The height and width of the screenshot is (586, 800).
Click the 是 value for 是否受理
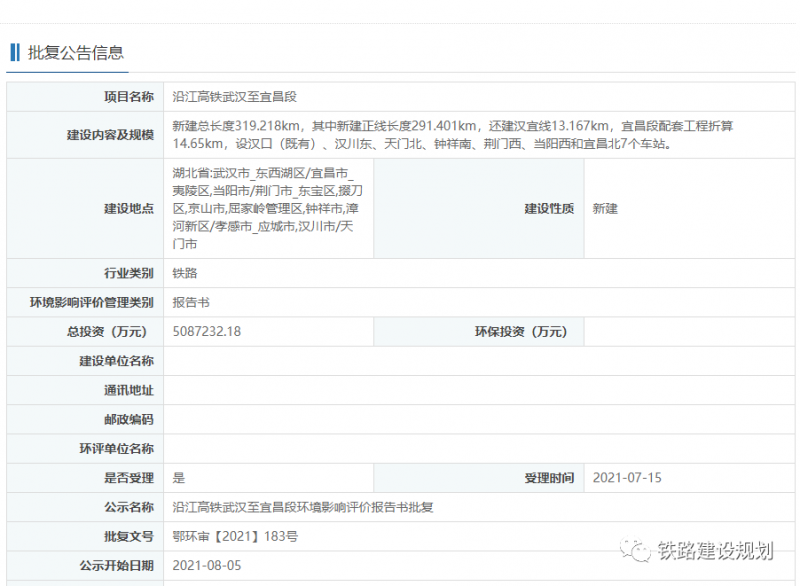(179, 478)
